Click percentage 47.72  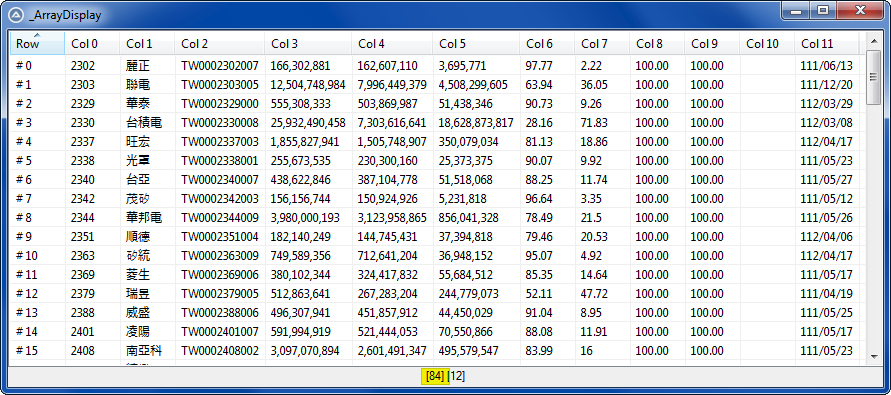coord(594,294)
